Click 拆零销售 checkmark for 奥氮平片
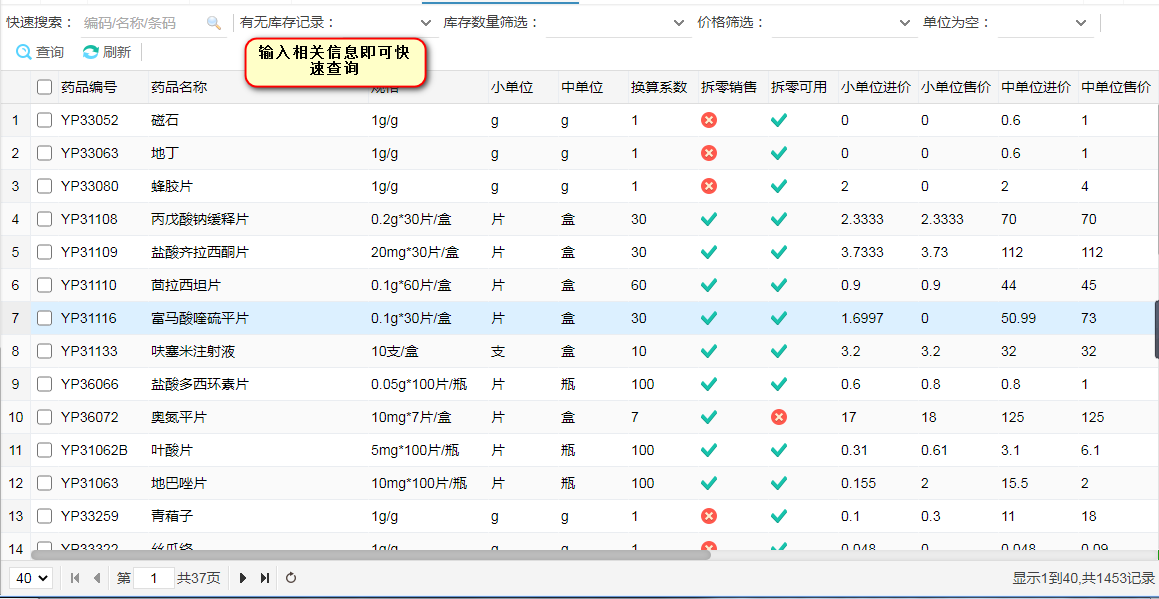The width and height of the screenshot is (1159, 599). pos(709,417)
